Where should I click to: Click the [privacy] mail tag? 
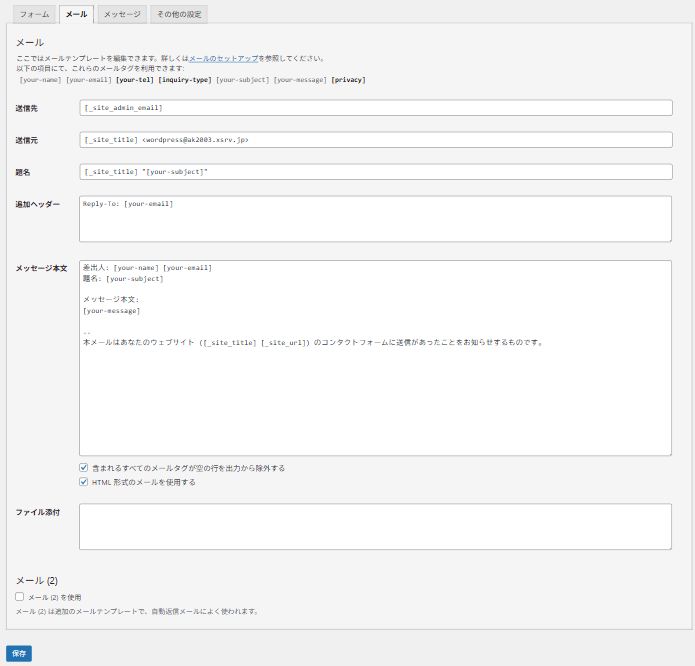[348, 79]
